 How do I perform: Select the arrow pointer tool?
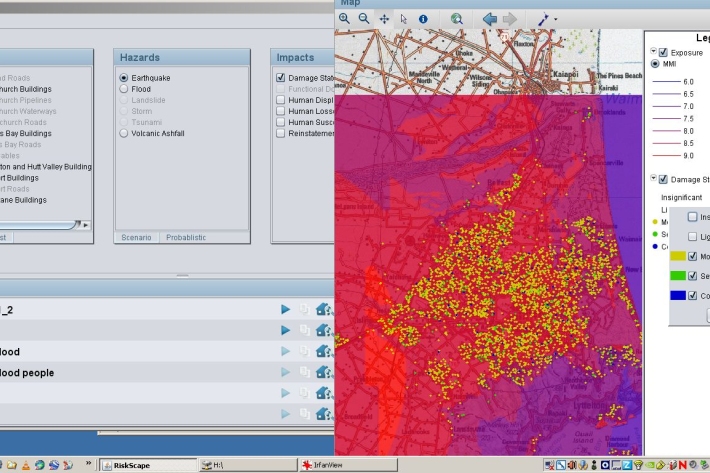pos(404,18)
